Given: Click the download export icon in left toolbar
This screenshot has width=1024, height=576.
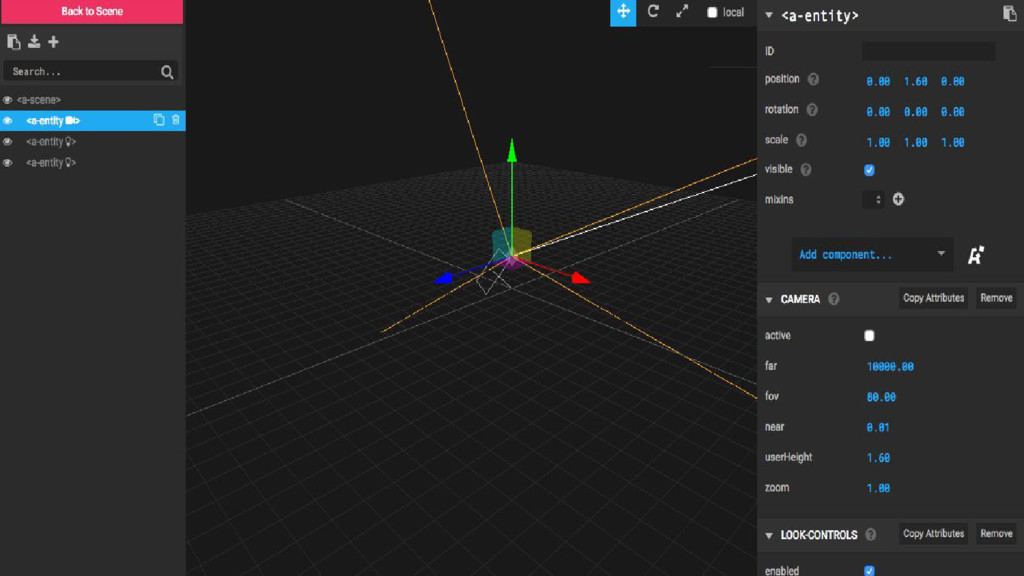Looking at the screenshot, I should coord(34,42).
